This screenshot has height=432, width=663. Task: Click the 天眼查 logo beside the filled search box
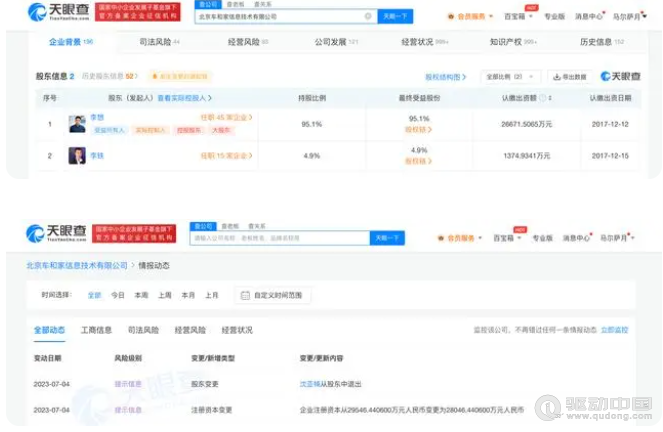[x=58, y=12]
